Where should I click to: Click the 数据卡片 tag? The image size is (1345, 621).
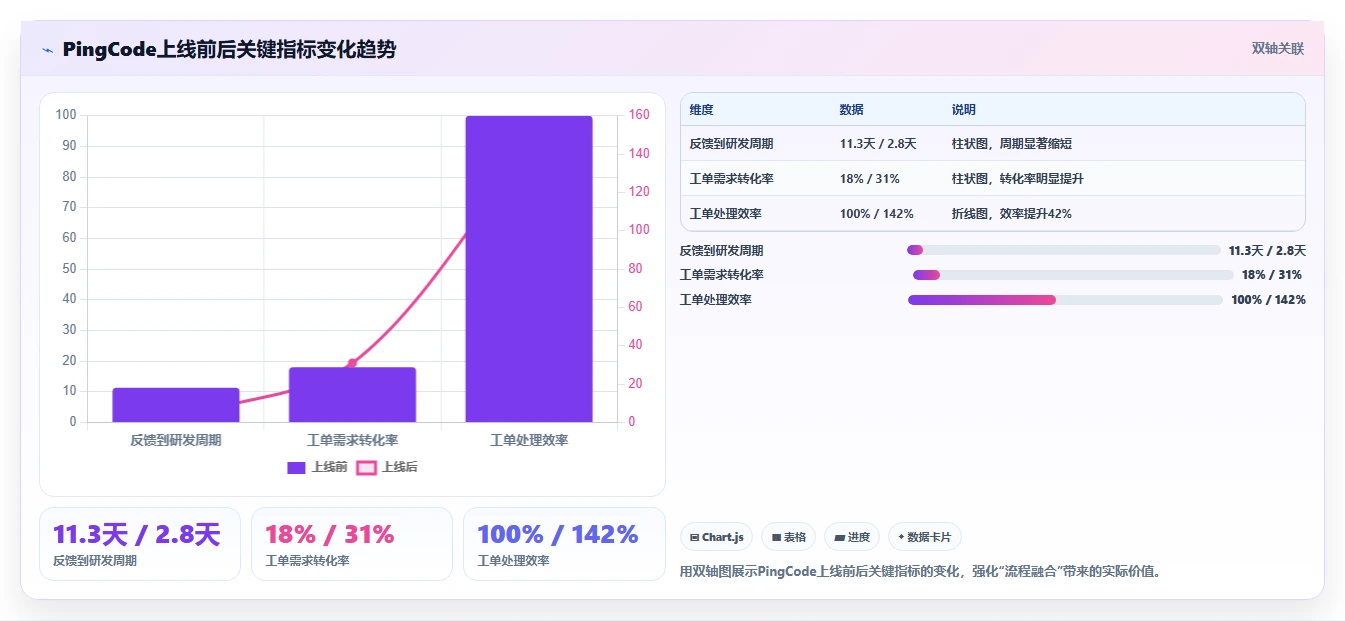[x=925, y=537]
